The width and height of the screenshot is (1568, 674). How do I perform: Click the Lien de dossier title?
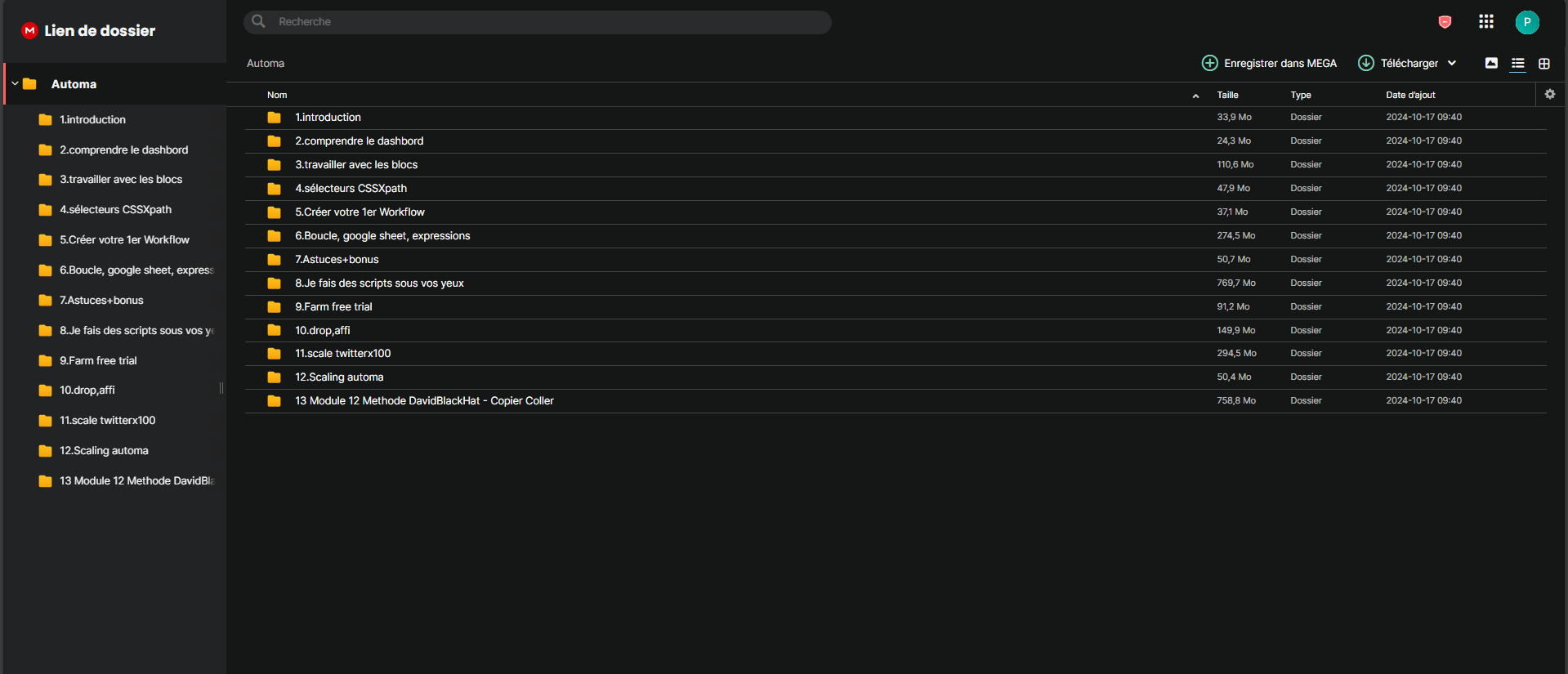tap(100, 31)
